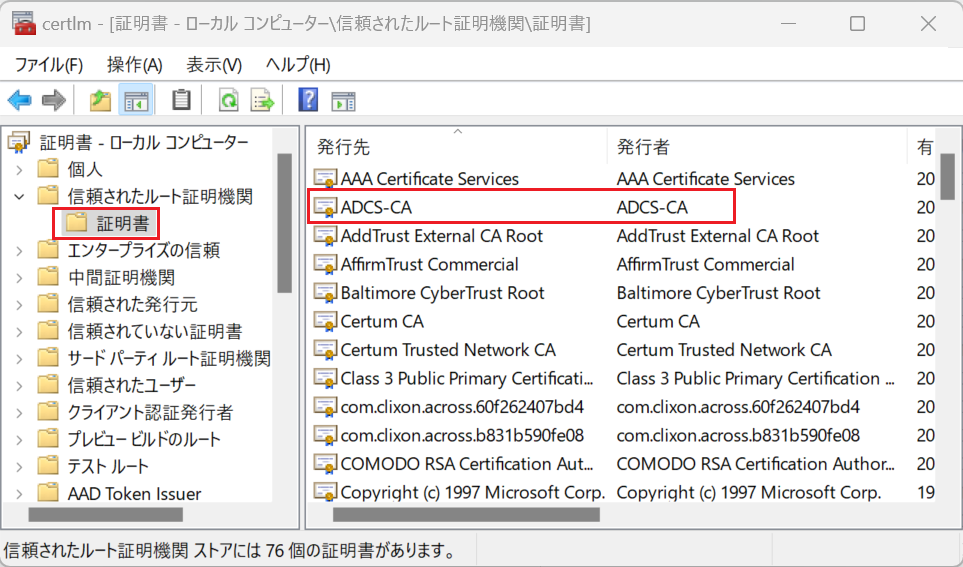
Task: Click the tree pane vertical scrollbar thumb
Action: (x=284, y=224)
